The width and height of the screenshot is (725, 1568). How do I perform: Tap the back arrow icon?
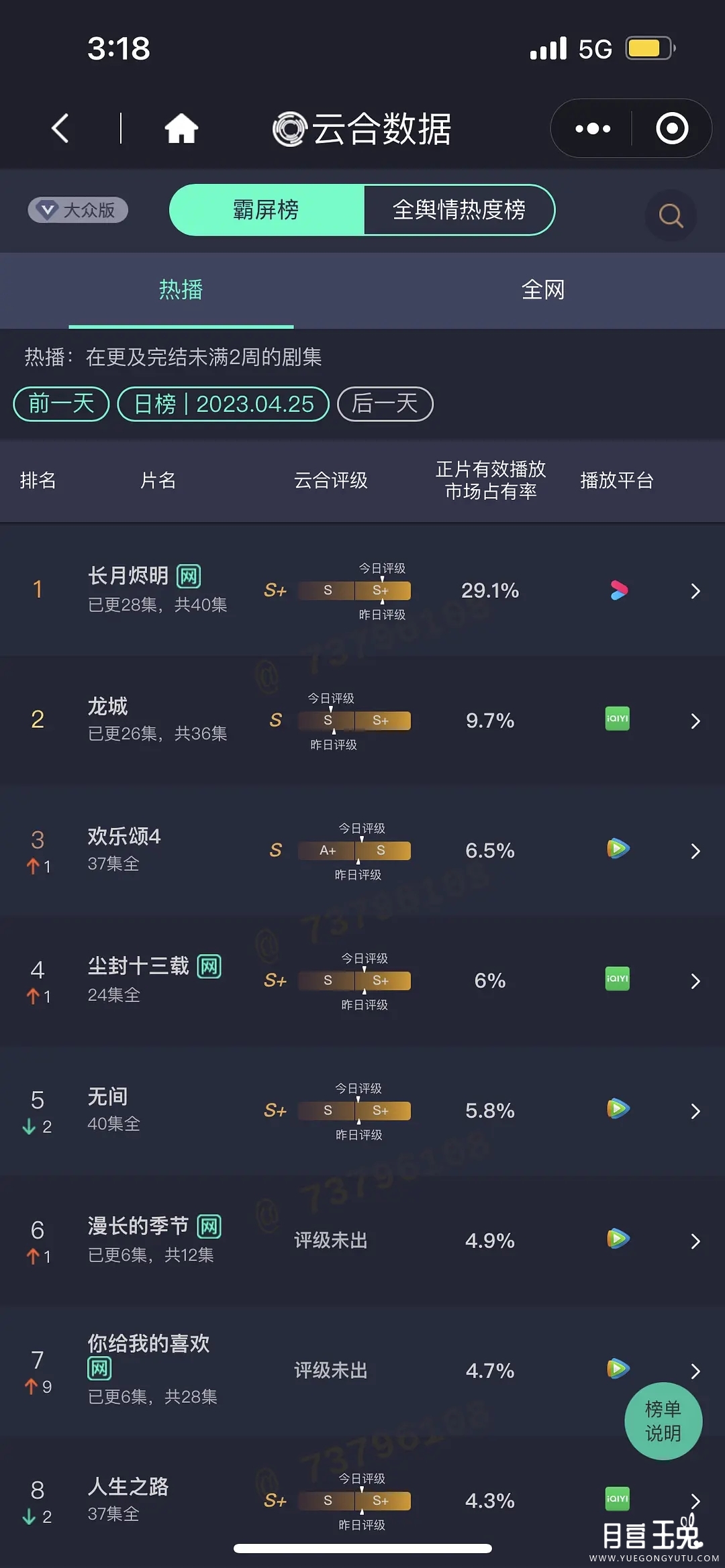(x=60, y=128)
